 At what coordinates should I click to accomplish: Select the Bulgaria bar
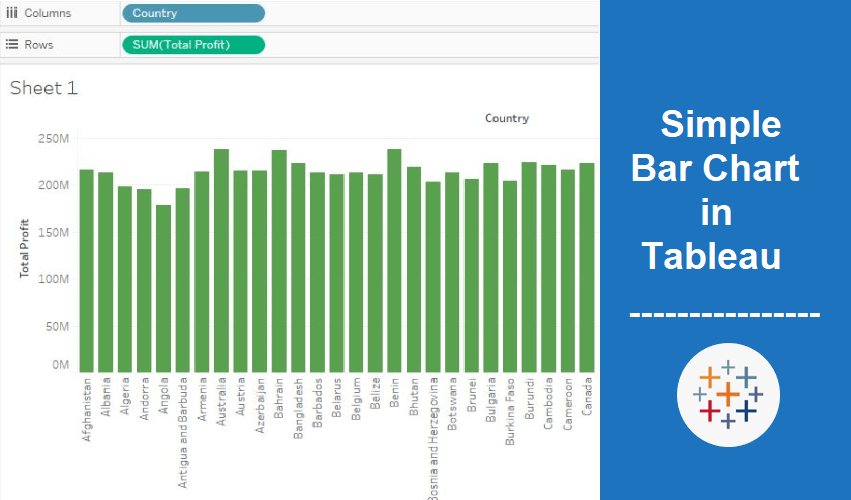pyautogui.click(x=491, y=268)
